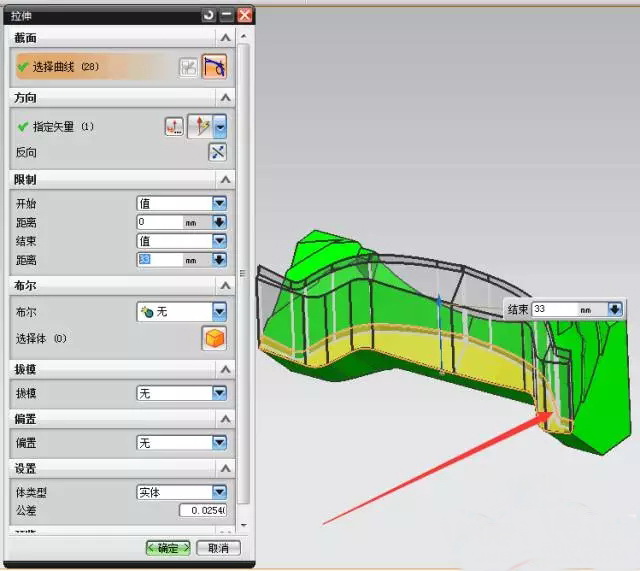640x571 pixels.
Task: Click the sketch section icon
Action: pos(188,67)
